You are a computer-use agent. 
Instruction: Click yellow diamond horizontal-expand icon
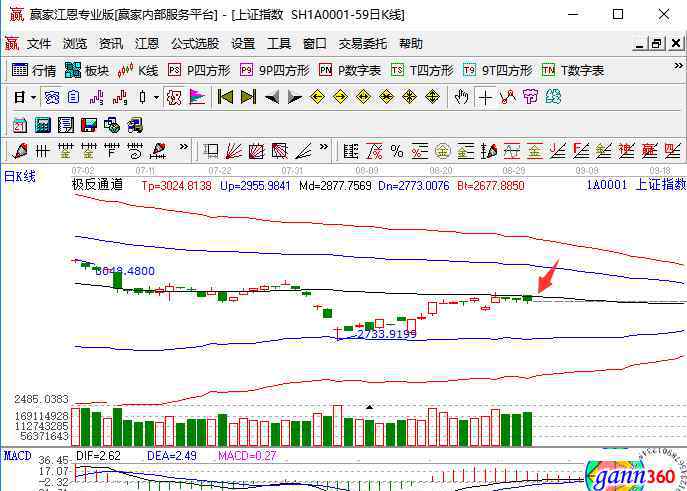click(x=363, y=97)
